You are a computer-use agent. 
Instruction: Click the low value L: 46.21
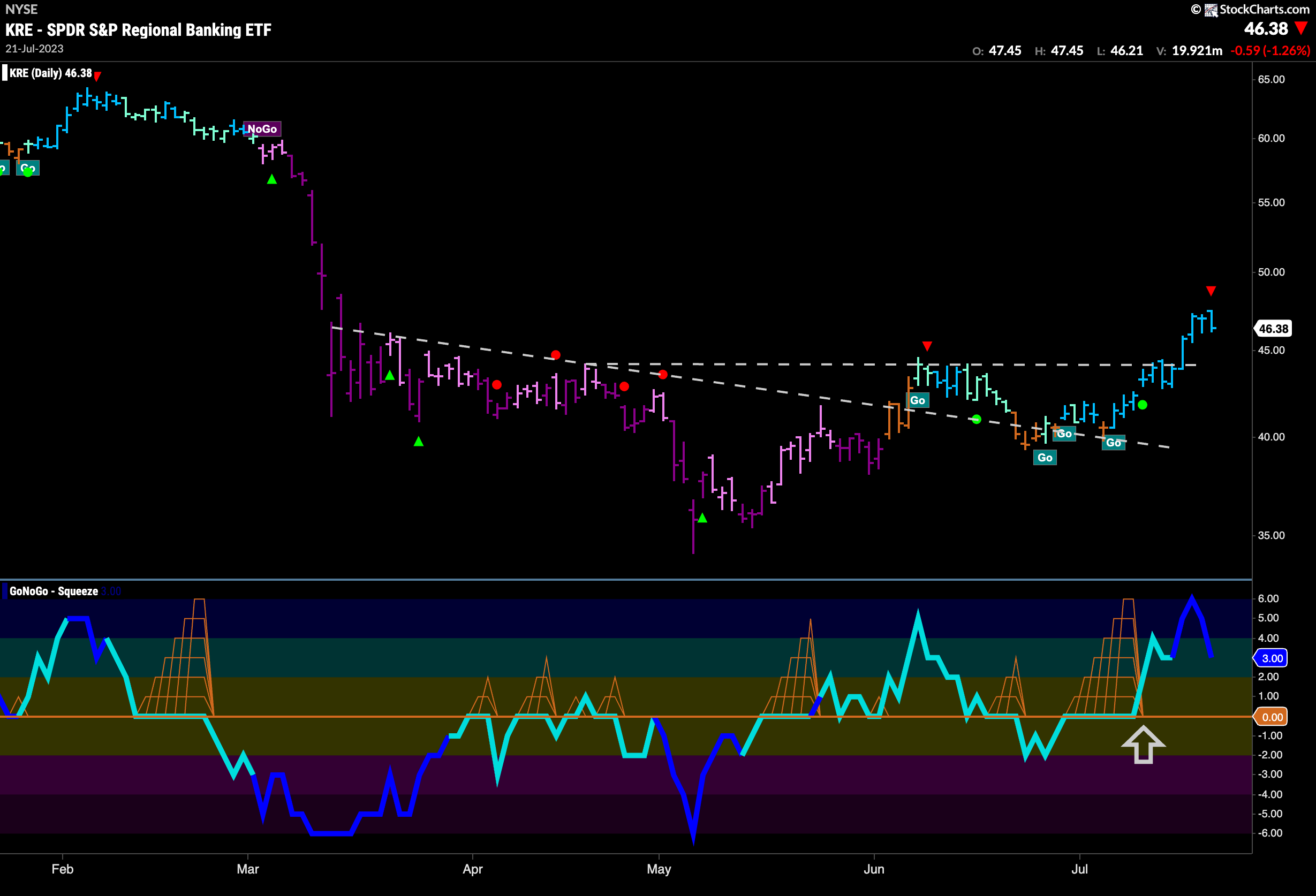click(x=1120, y=51)
